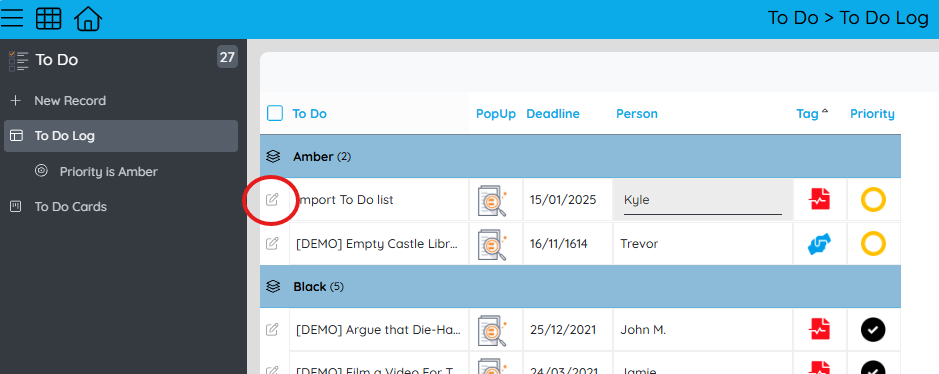The height and width of the screenshot is (374, 939).
Task: Click the red tag icon in Kyle row
Action: click(x=820, y=199)
